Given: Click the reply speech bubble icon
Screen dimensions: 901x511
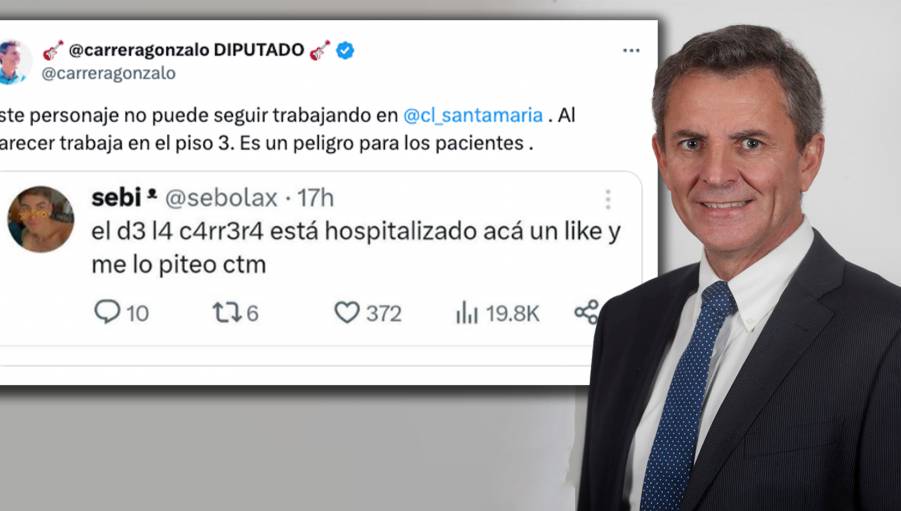Looking at the screenshot, I should pyautogui.click(x=107, y=312).
